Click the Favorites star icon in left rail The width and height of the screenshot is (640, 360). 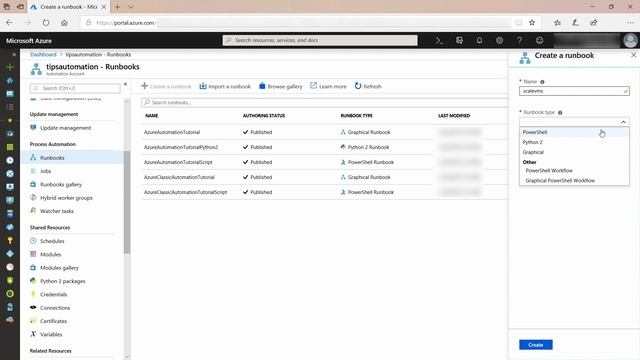coord(10,120)
